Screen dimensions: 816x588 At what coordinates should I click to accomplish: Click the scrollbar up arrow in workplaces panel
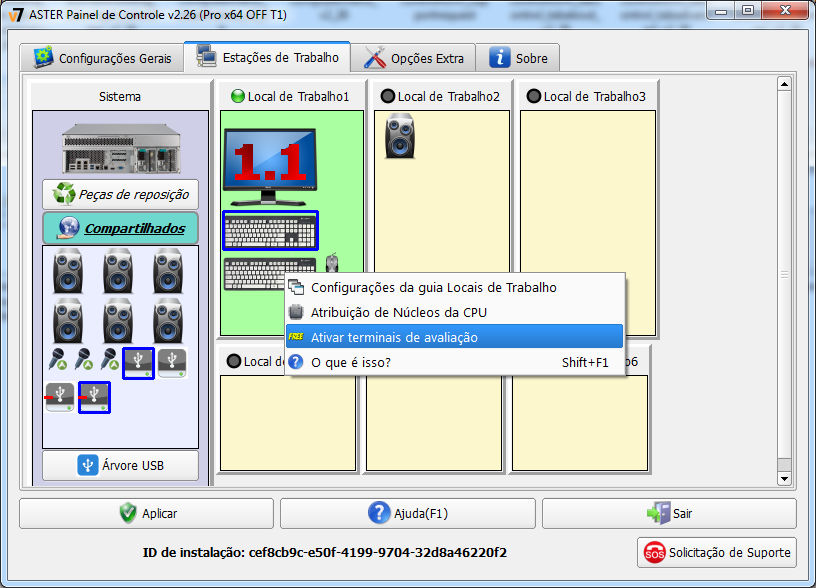coord(784,84)
